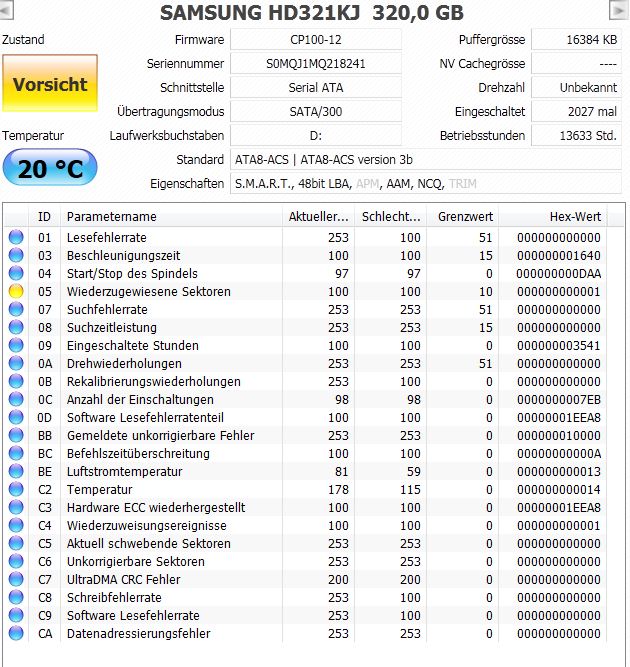Viewport: 630px width, 667px height.
Task: Click hex value 000000010000 of Gemeldete Fehler
Action: pos(559,436)
